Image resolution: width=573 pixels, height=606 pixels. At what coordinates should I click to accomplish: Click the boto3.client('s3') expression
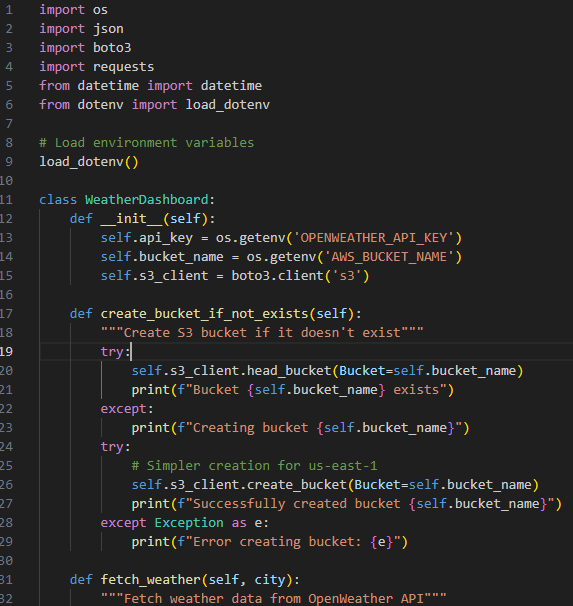[x=300, y=276]
